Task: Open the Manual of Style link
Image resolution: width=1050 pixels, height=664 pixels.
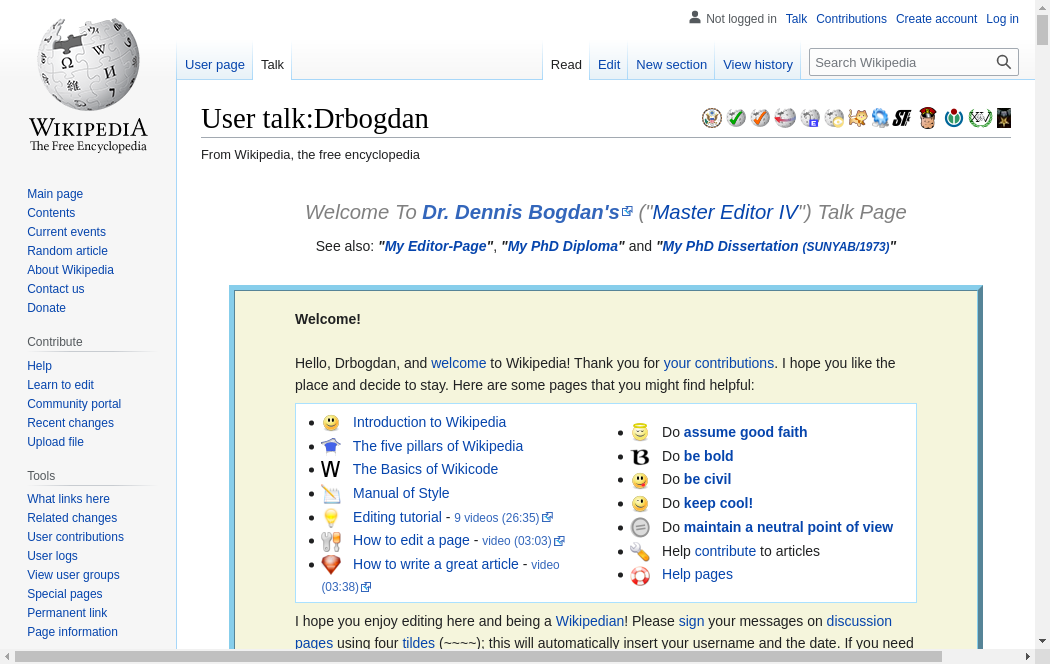Action: point(401,493)
